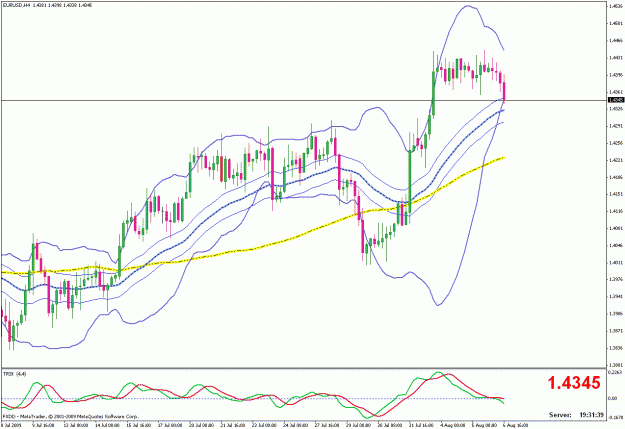The height and width of the screenshot is (429, 625).
Task: Click the green TRIX line in the indicator window
Action: tap(438, 372)
